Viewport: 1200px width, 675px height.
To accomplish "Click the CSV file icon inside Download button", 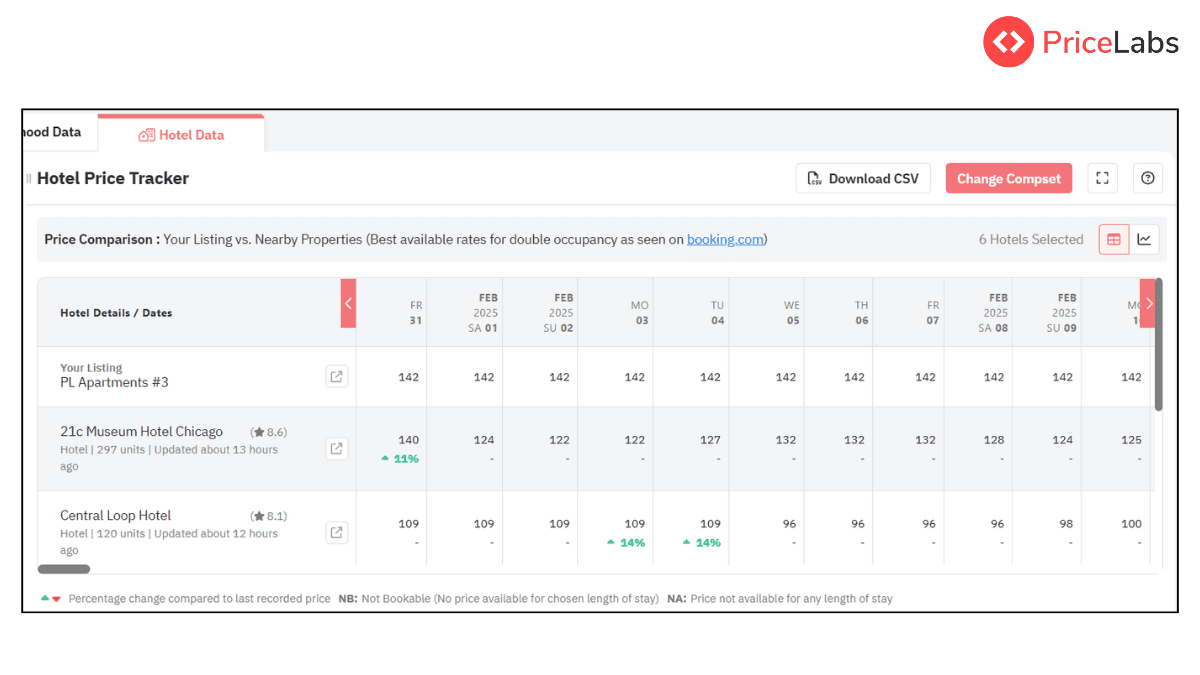I will [x=814, y=178].
